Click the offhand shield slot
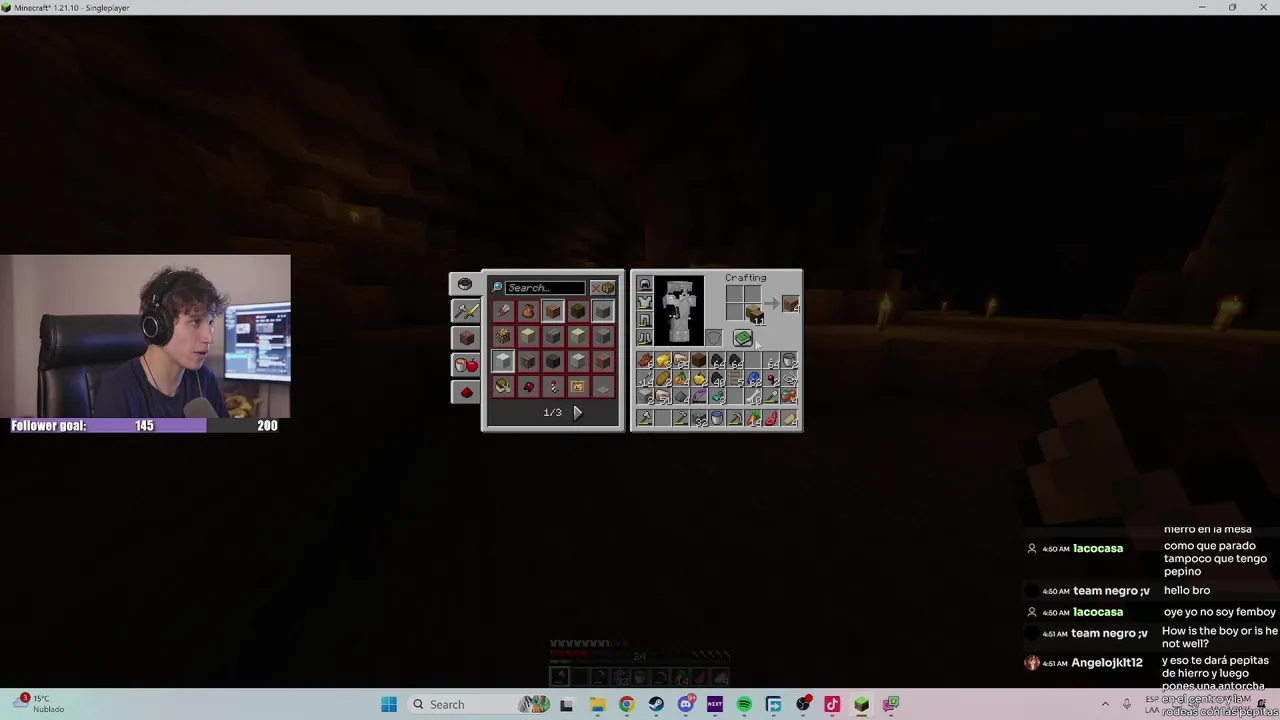Image resolution: width=1280 pixels, height=720 pixels. pyautogui.click(x=713, y=338)
